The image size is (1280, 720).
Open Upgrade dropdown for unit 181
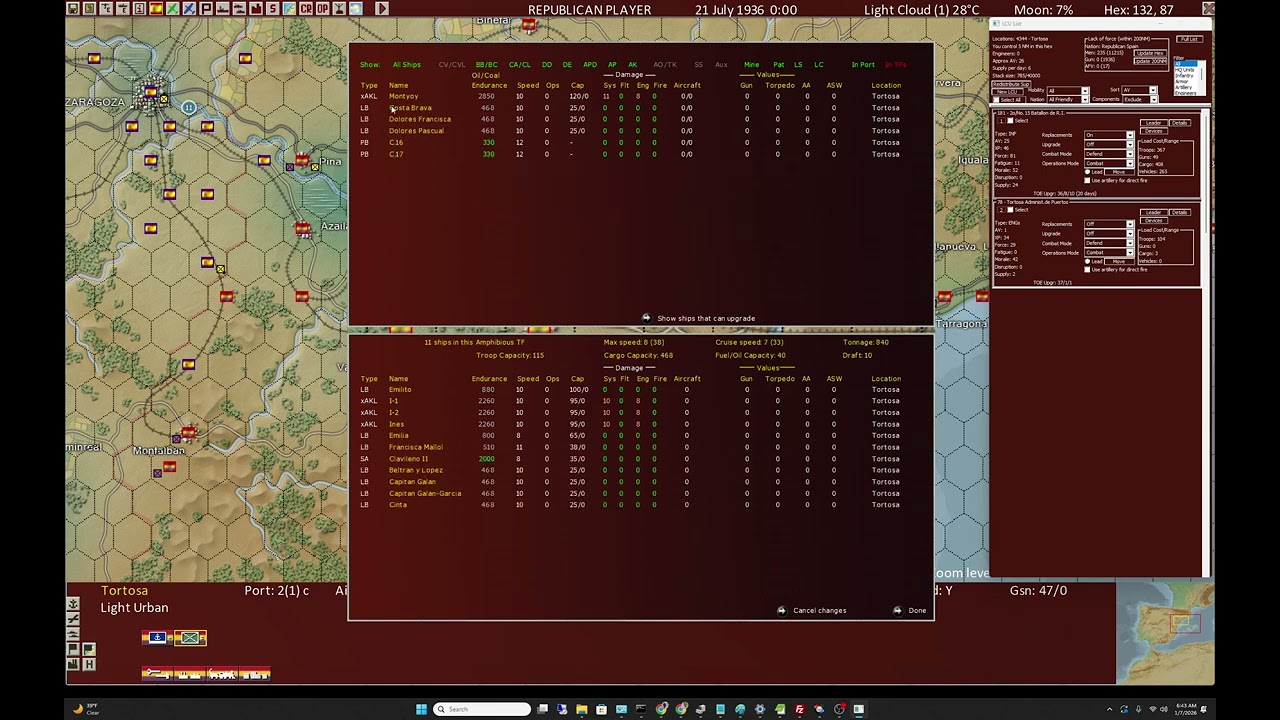pos(1109,144)
